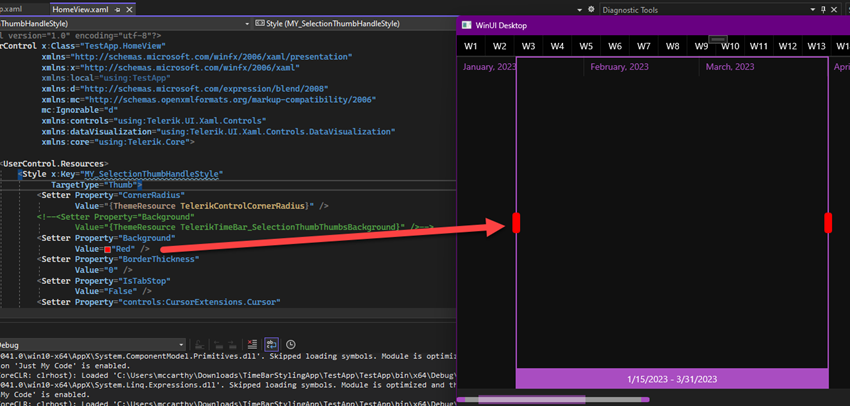Click the W5 week header
The width and height of the screenshot is (850, 406).
[x=586, y=46]
